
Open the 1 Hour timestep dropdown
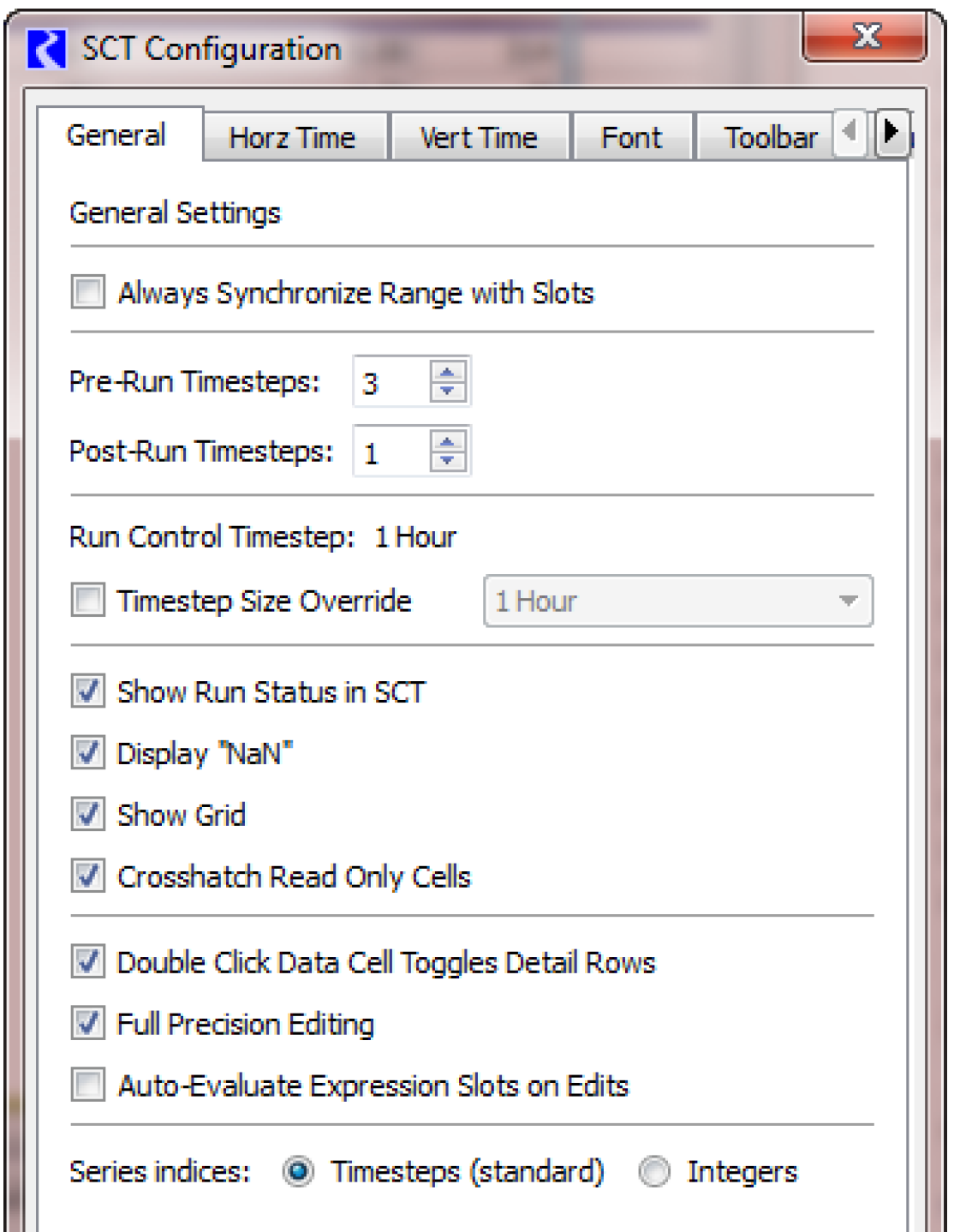(x=678, y=601)
